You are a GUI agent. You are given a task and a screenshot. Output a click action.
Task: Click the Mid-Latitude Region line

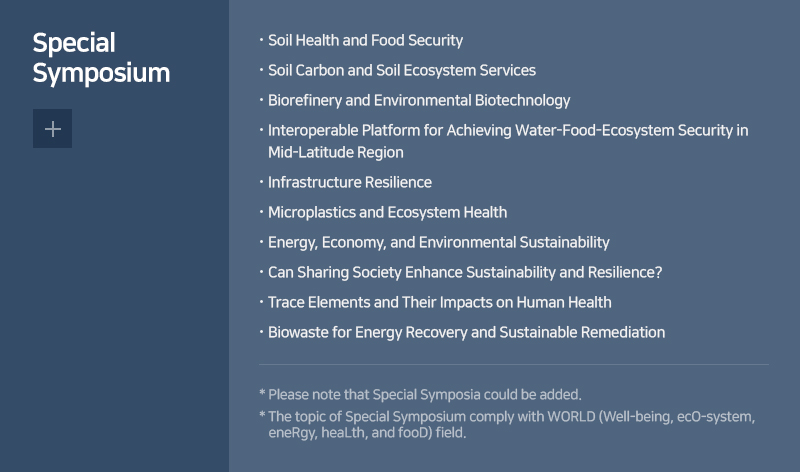pyautogui.click(x=336, y=153)
